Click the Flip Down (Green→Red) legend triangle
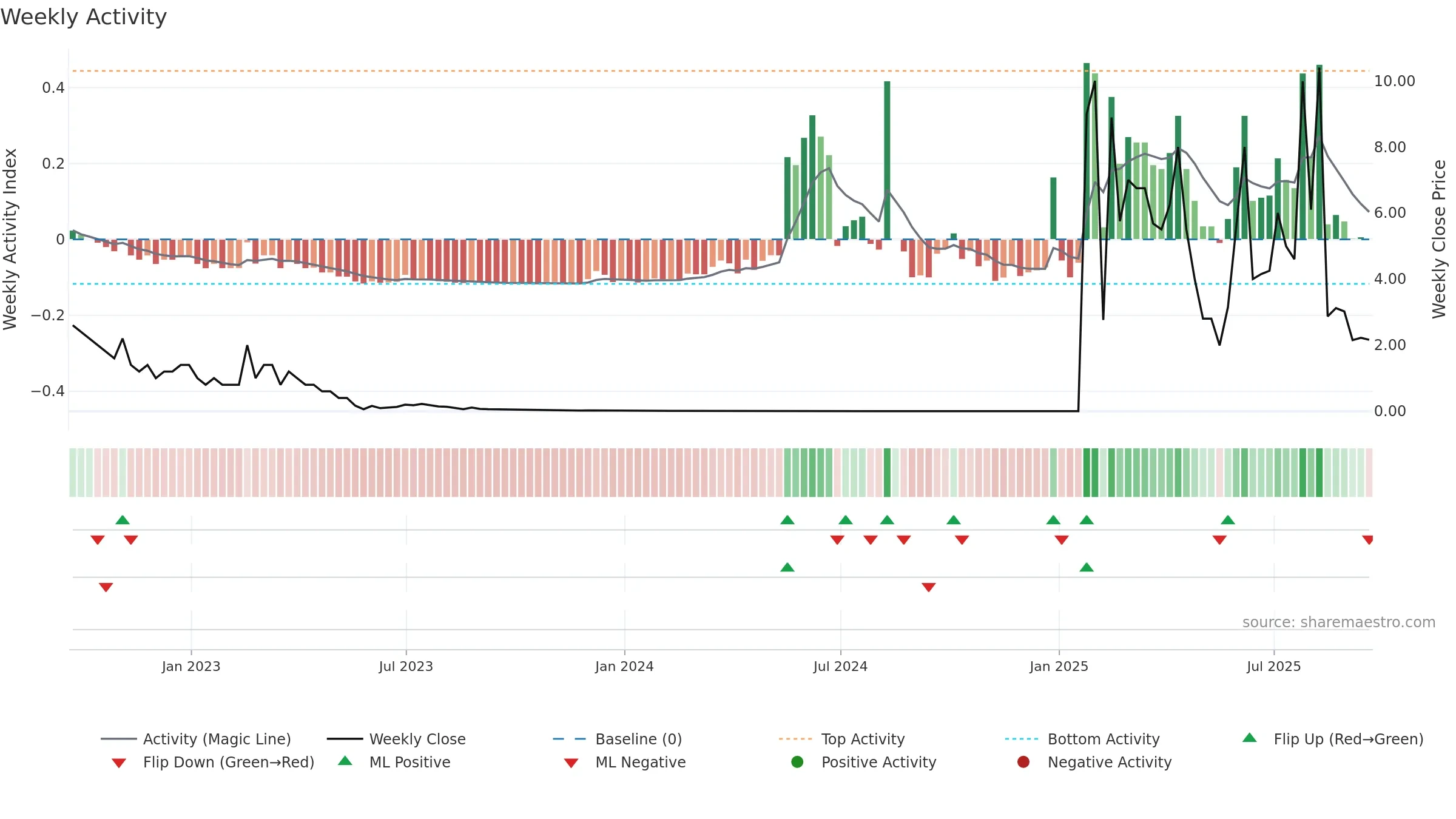The height and width of the screenshot is (819, 1456). (x=119, y=763)
